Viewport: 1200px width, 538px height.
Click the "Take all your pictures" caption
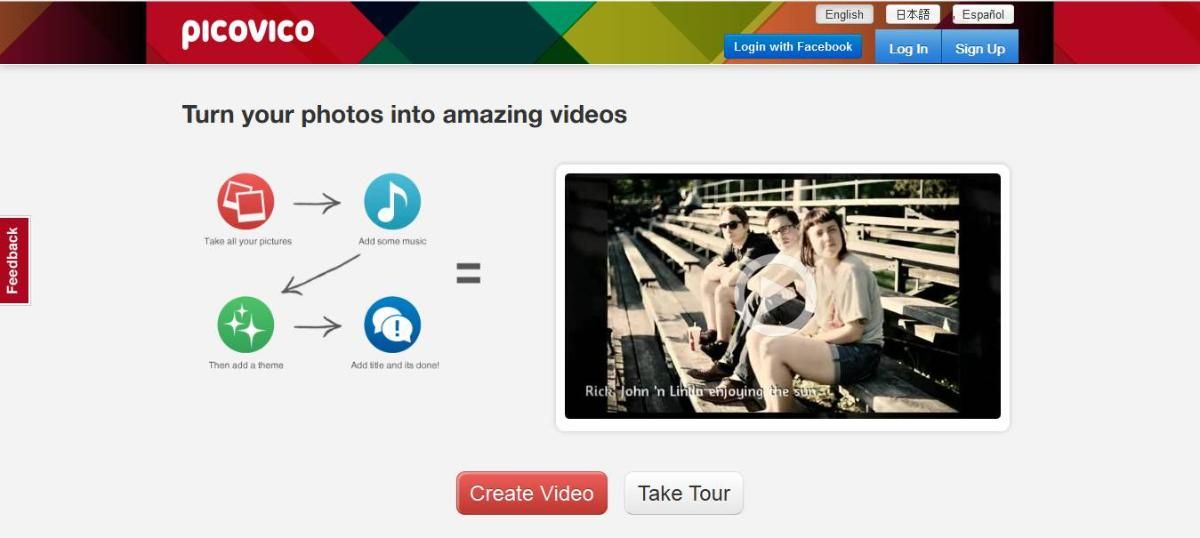pyautogui.click(x=248, y=242)
